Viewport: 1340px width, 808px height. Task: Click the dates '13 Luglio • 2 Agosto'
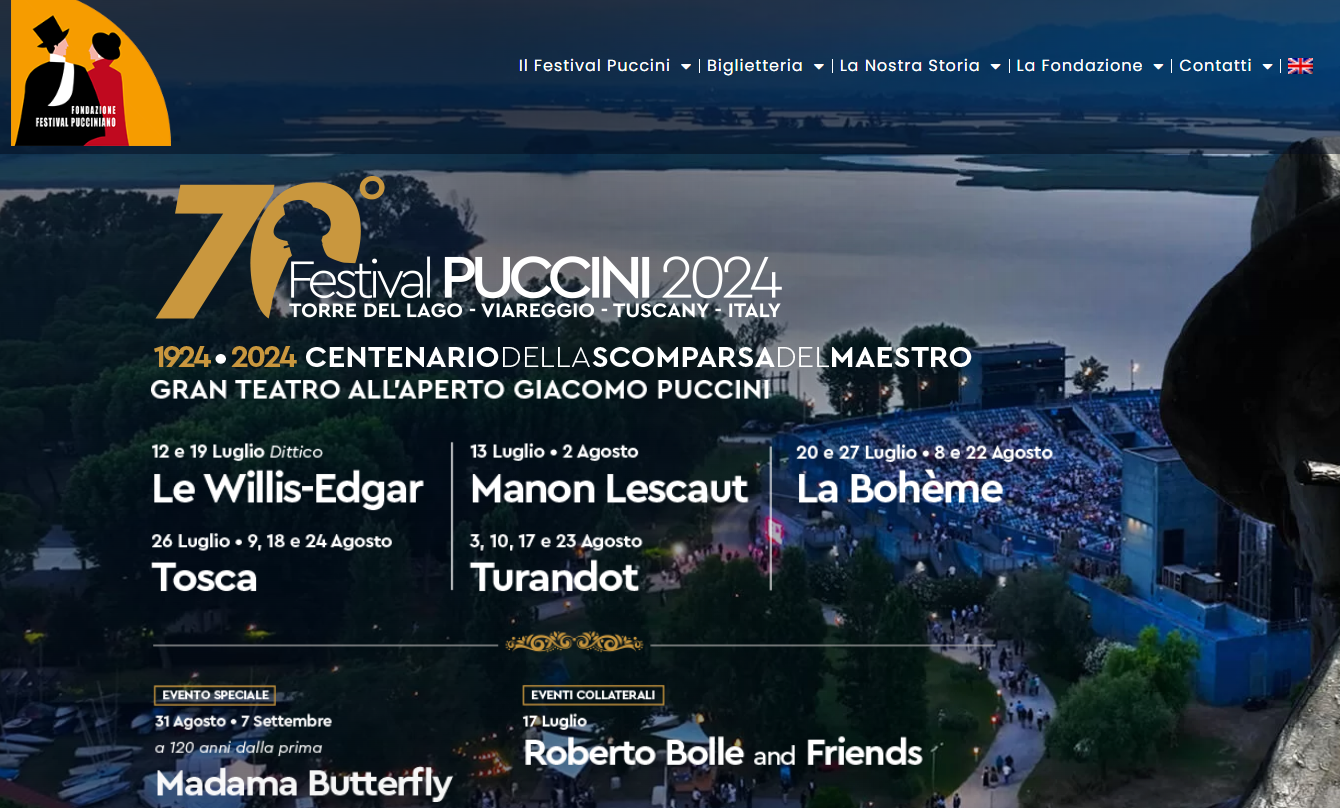point(555,452)
